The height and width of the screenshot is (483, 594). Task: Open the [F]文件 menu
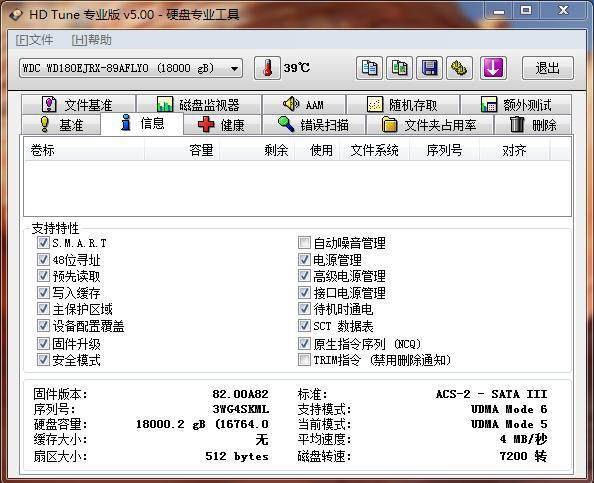[x=34, y=40]
